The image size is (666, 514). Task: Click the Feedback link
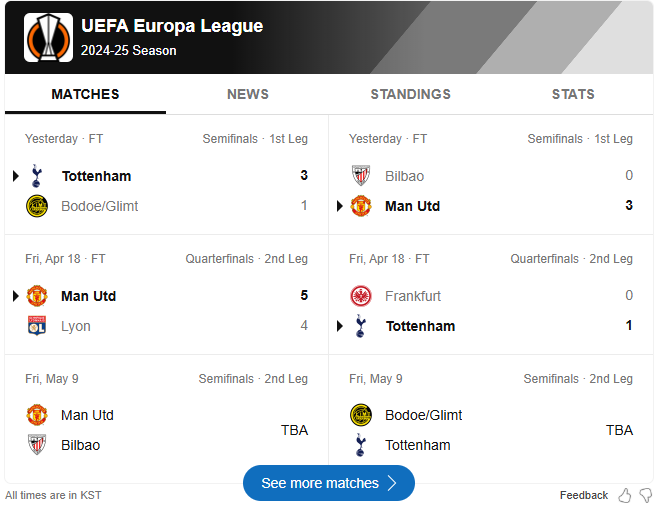pos(584,495)
